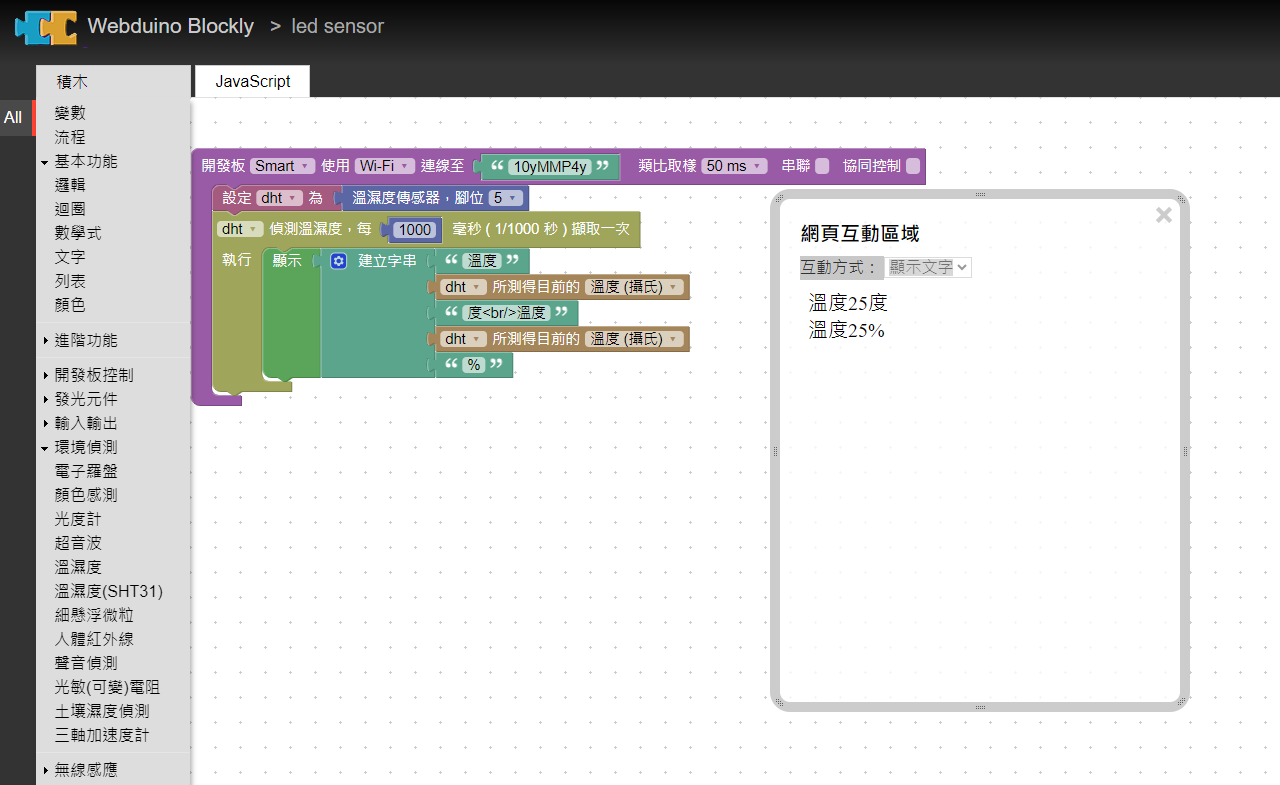Select the All tab on the left

point(13,117)
